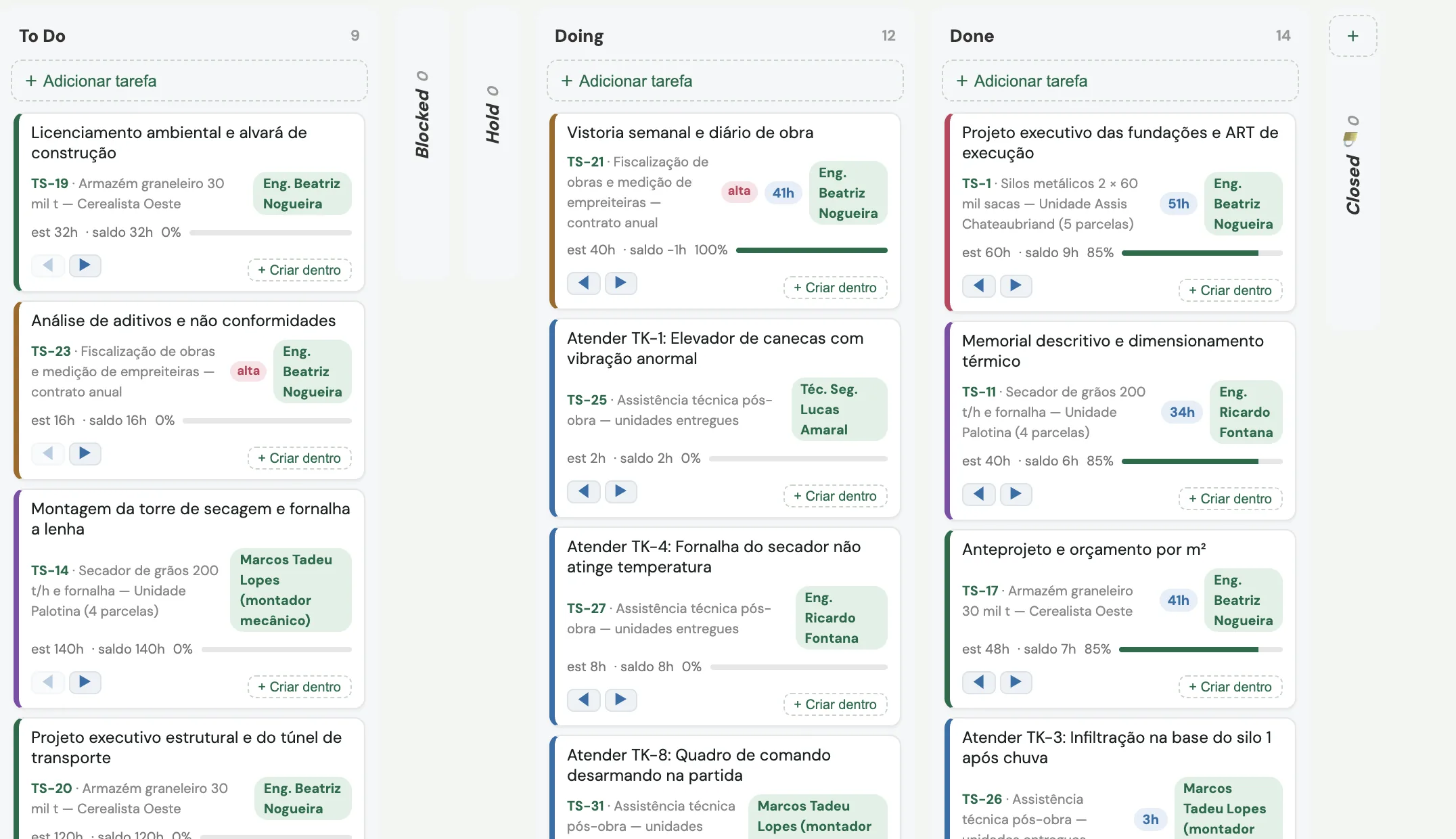Click back arrow on 'Licenciamento ambiental' card
1456x839 pixels.
(x=48, y=265)
